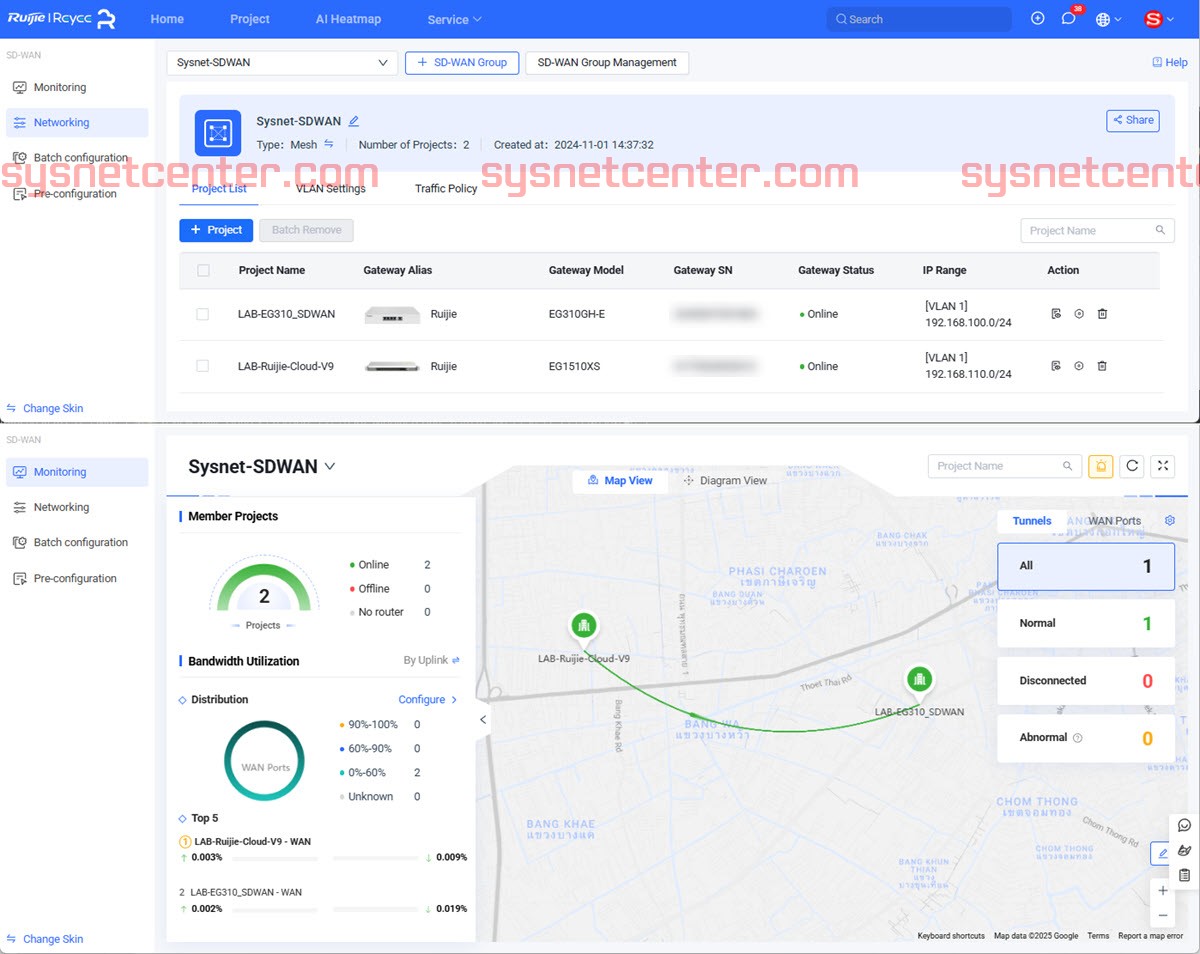
Task: Click the circle target action icon for LAB-Ruijie-Cloud-V9
Action: [1079, 366]
